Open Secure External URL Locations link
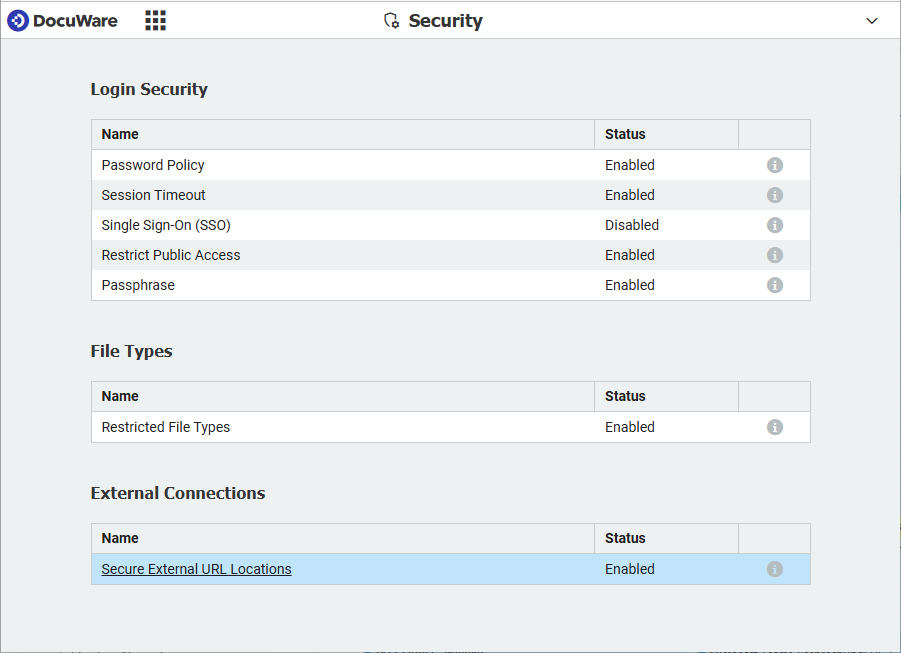Viewport: 901px width, 653px height. click(196, 569)
